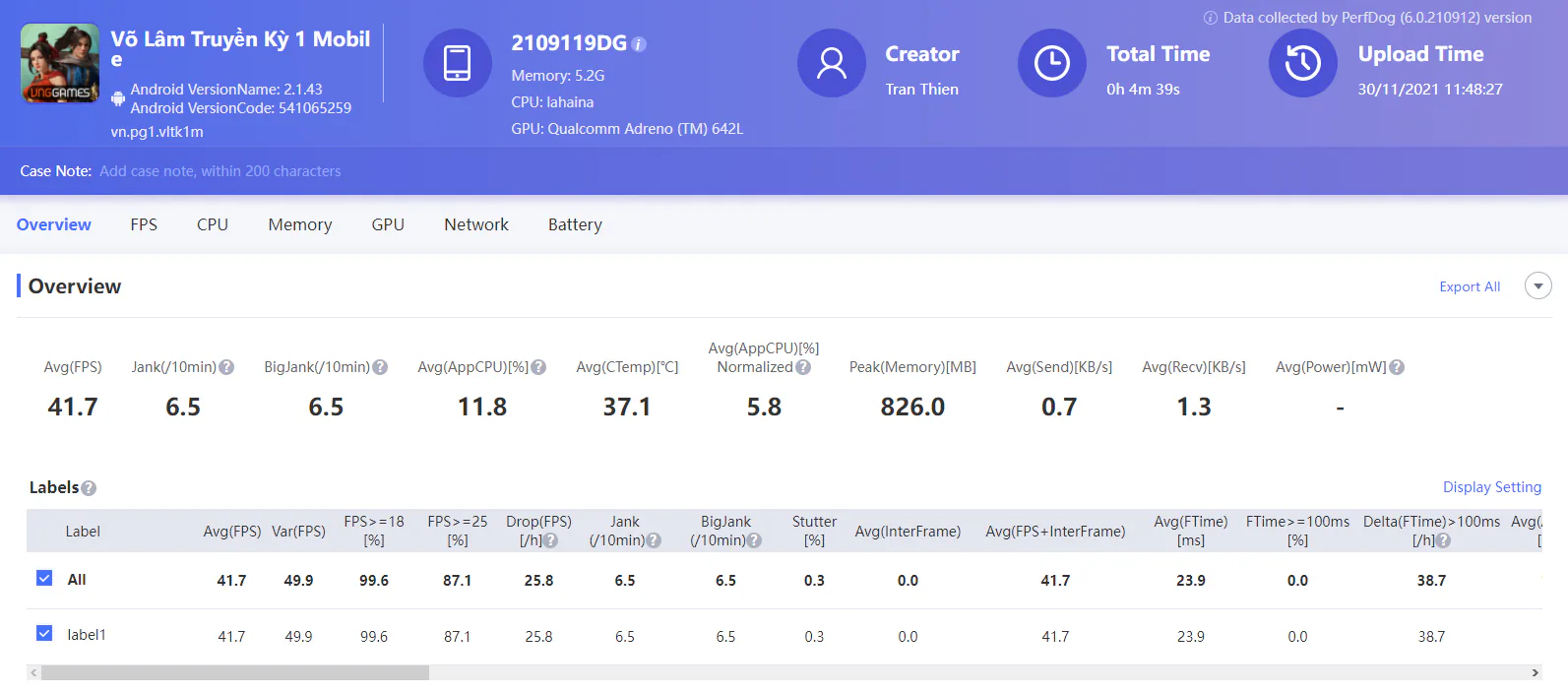Click Avg(AppCPU) value 11.8
The height and width of the screenshot is (693, 1568).
pos(482,407)
